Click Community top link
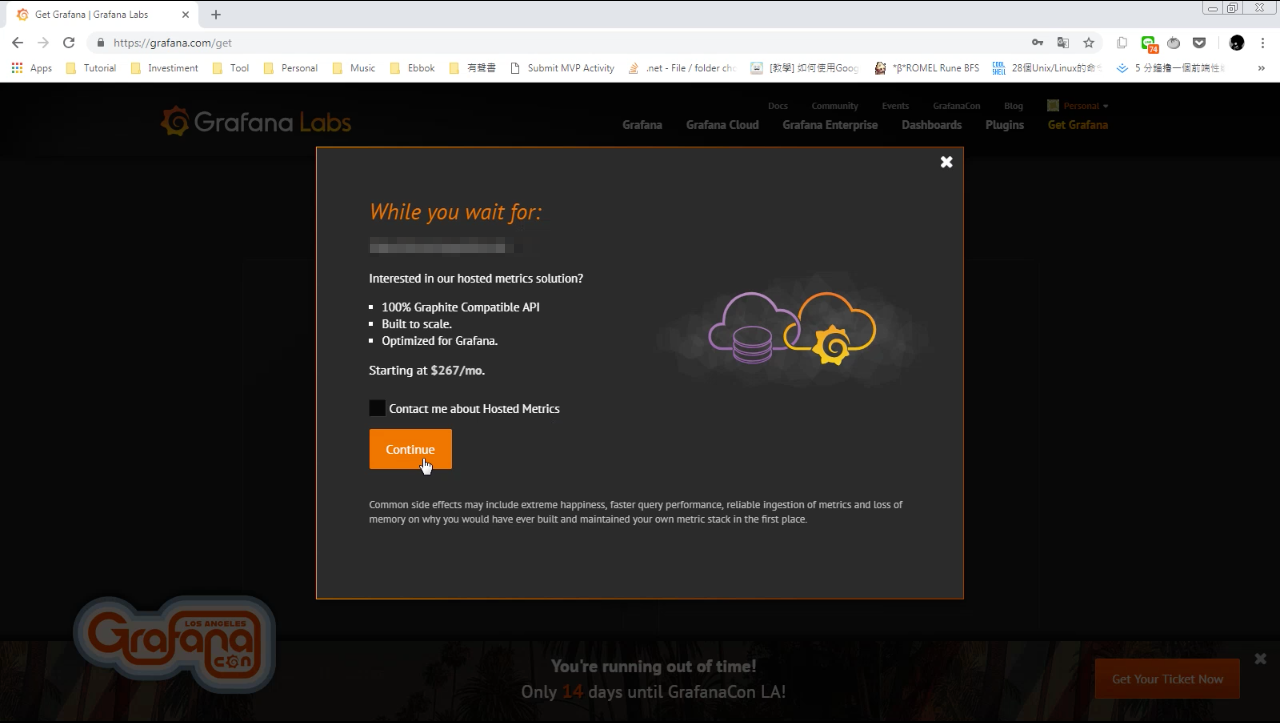 (x=835, y=106)
